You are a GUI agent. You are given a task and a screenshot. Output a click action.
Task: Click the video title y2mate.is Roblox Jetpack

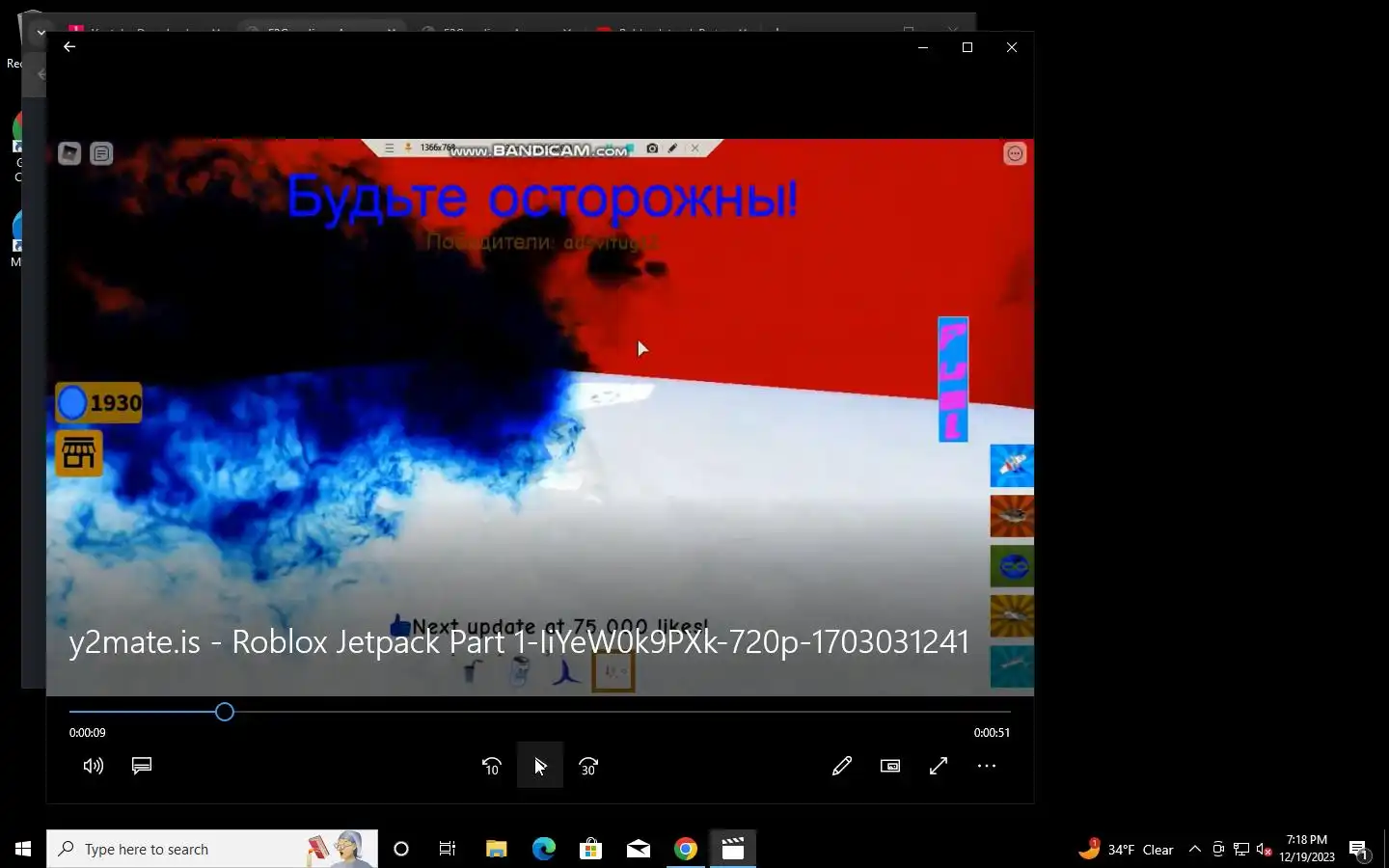click(x=519, y=642)
